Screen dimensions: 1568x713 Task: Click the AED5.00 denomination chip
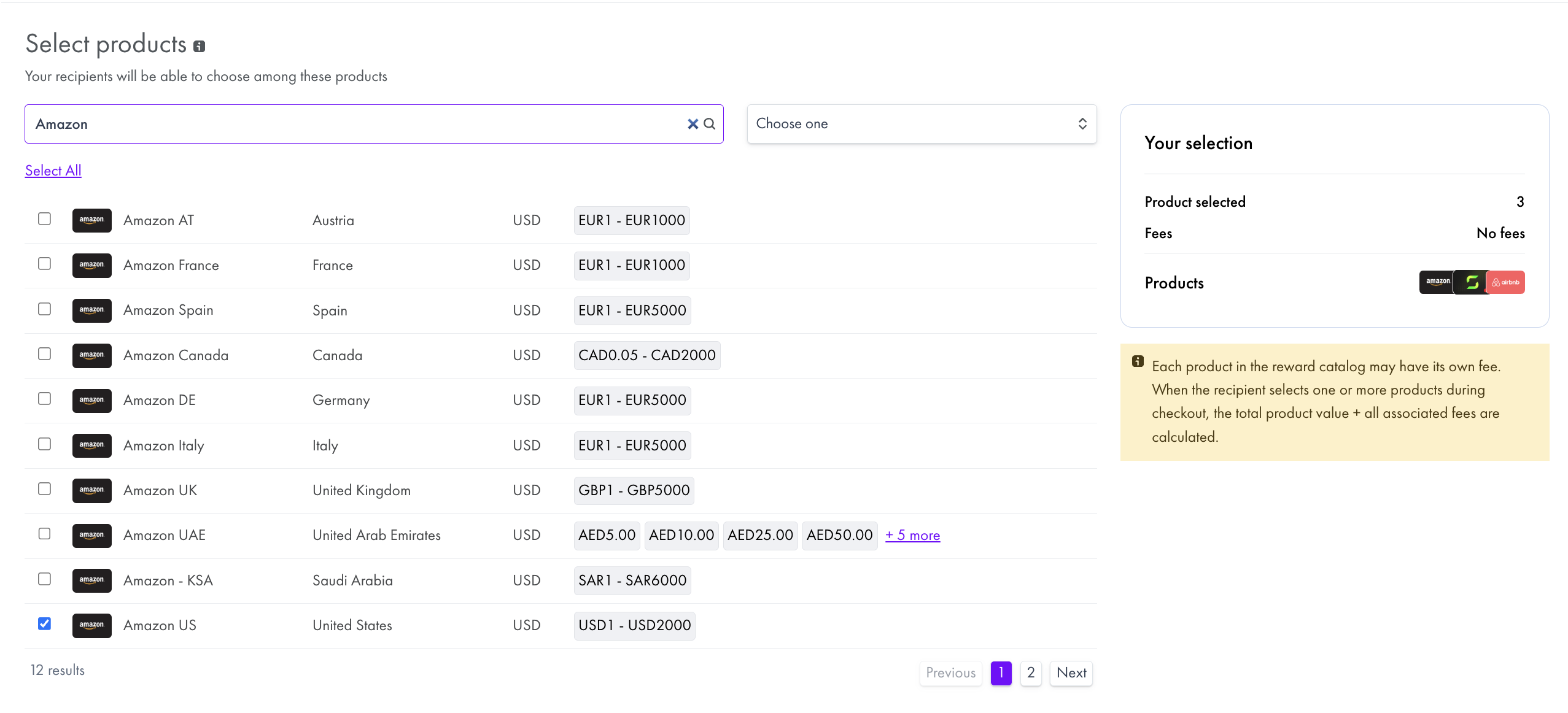click(x=607, y=535)
